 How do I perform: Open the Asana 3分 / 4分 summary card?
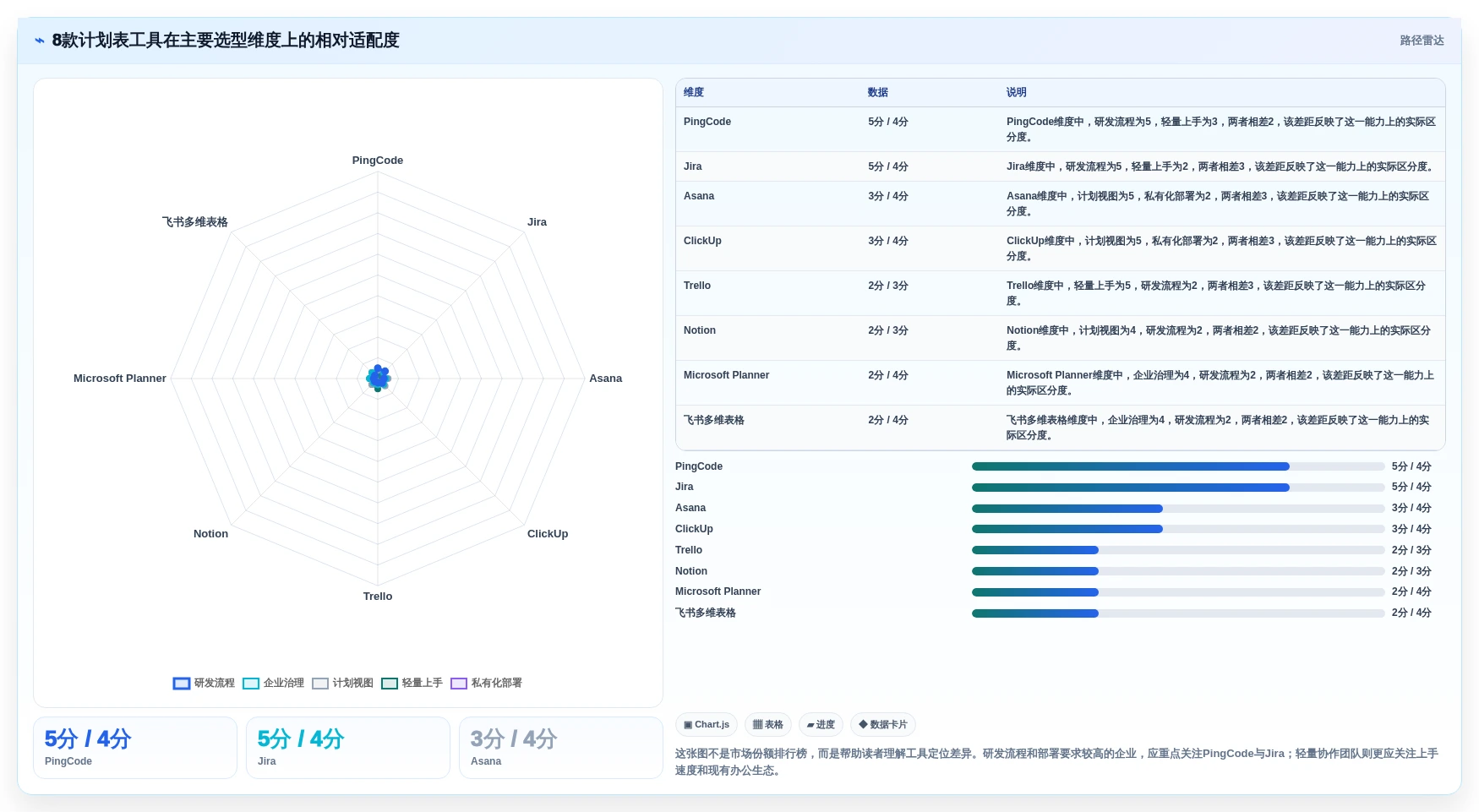pyautogui.click(x=561, y=748)
